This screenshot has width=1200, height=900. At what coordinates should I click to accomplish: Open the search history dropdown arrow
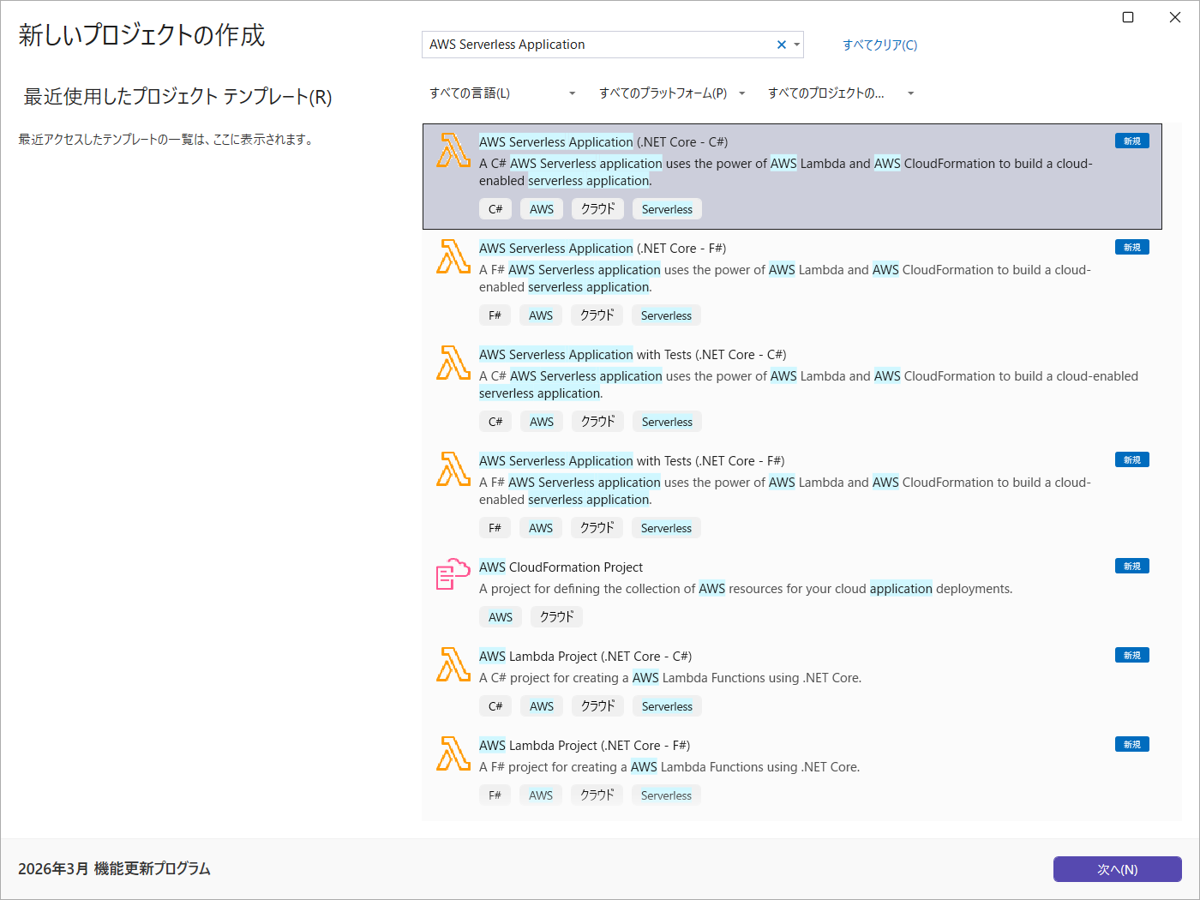pyautogui.click(x=797, y=44)
